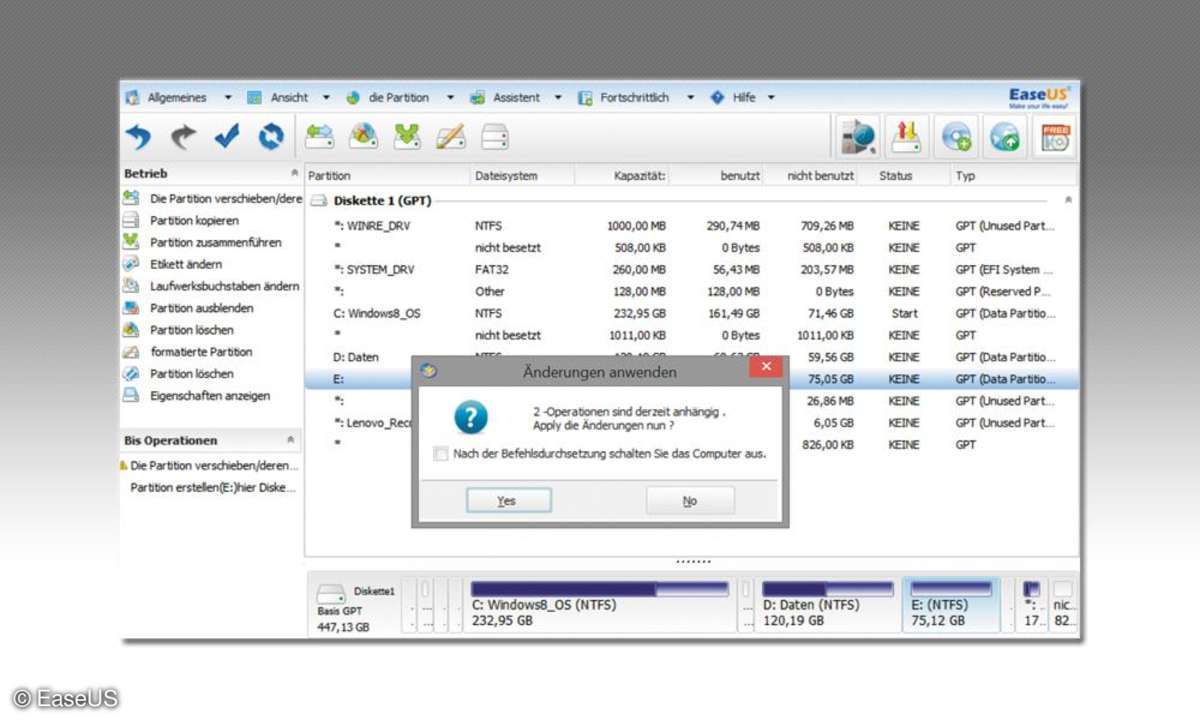
Task: Click the red-arrows drive icon at toolbar right
Action: 908,137
